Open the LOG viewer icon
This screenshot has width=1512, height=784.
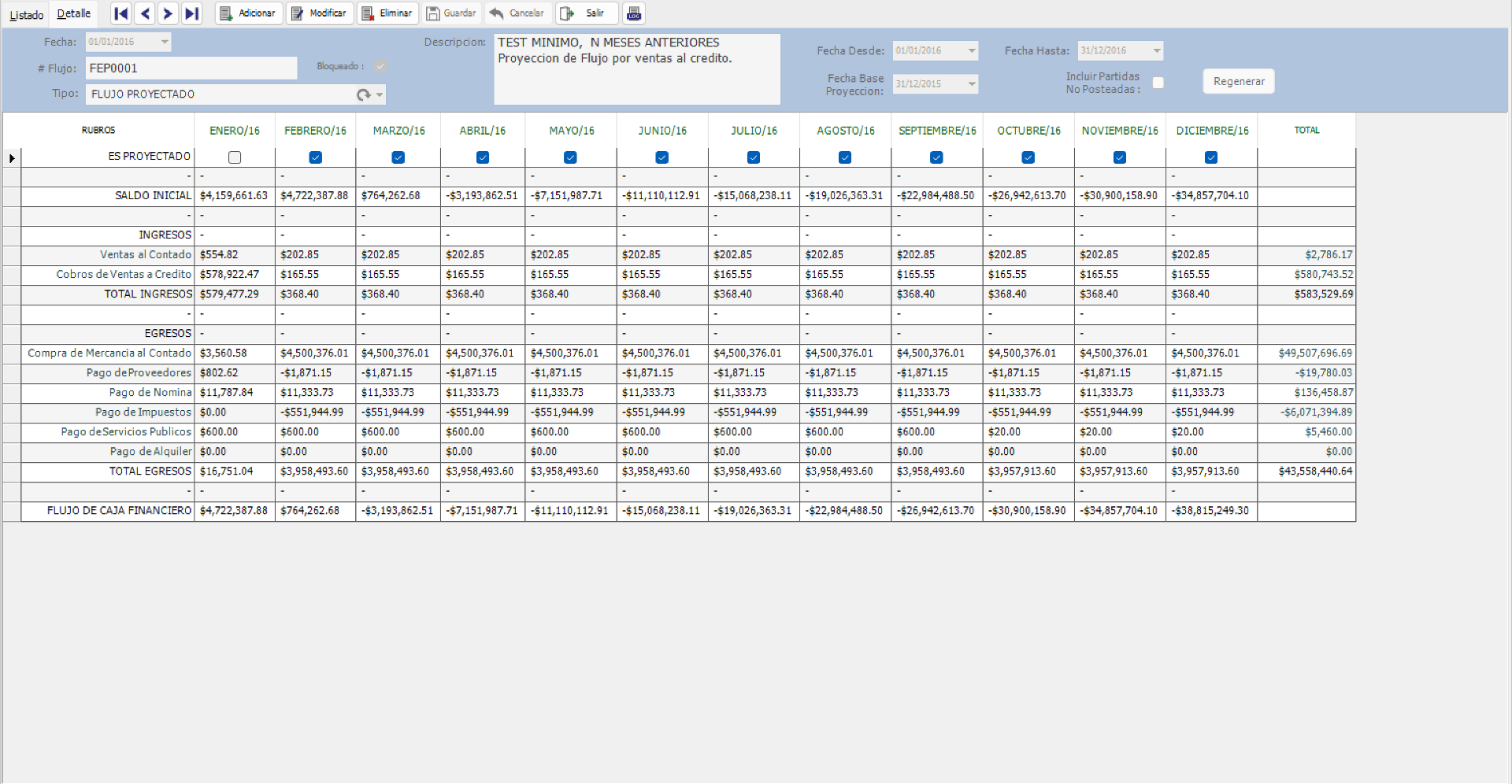tap(634, 13)
